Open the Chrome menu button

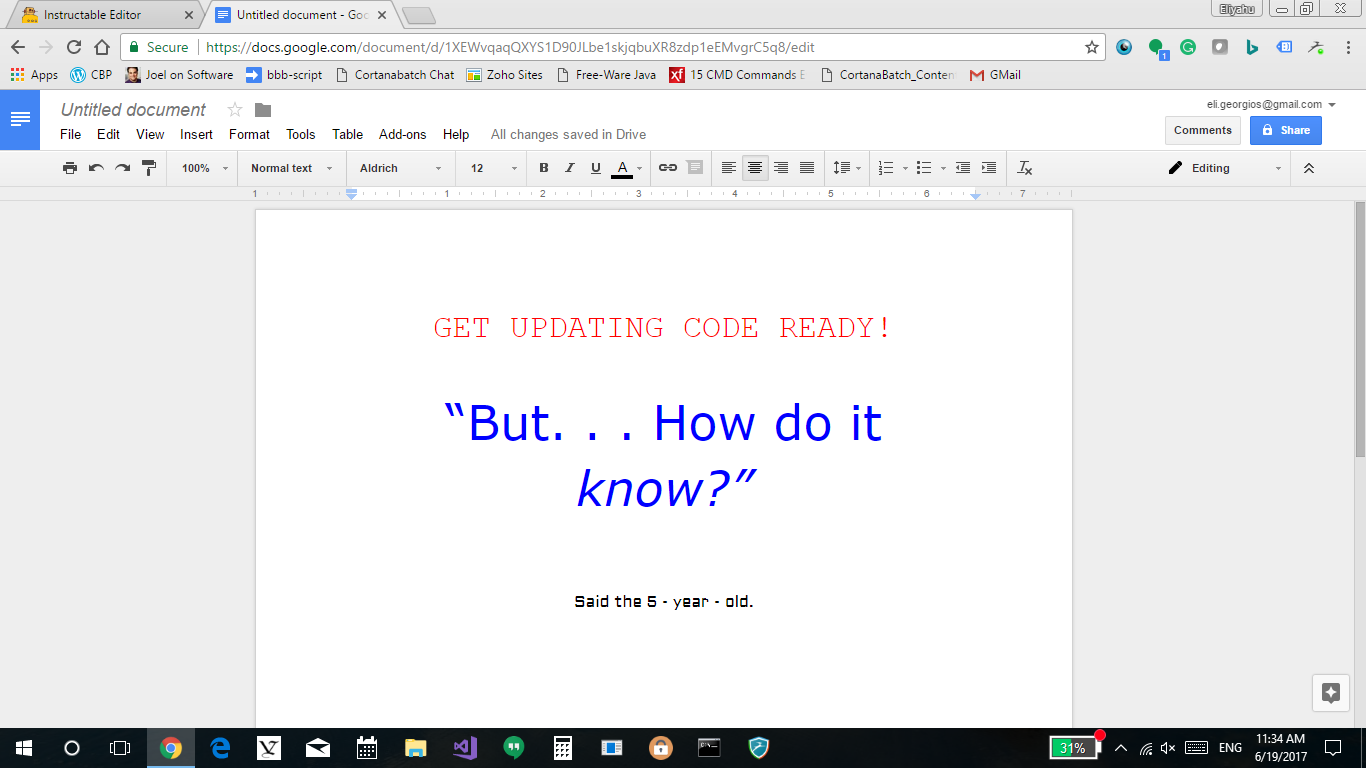(1348, 47)
